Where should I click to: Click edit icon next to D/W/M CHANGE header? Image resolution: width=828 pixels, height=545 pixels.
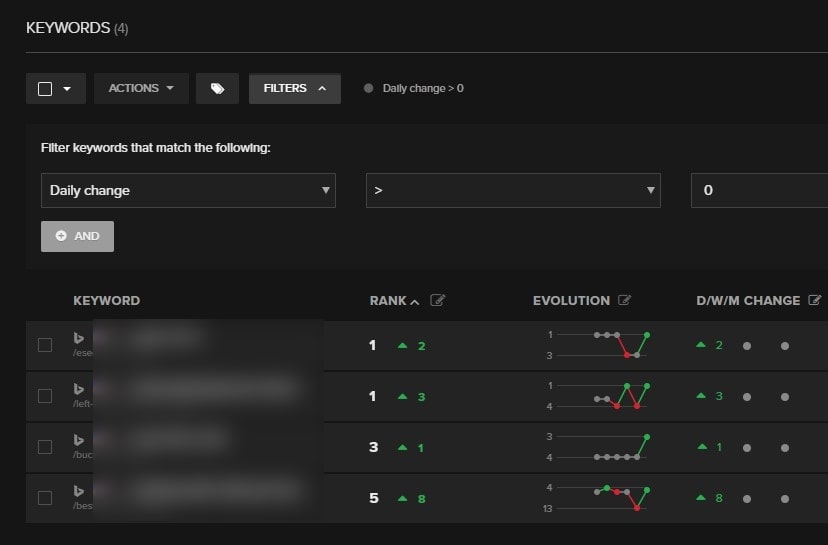pyautogui.click(x=815, y=300)
